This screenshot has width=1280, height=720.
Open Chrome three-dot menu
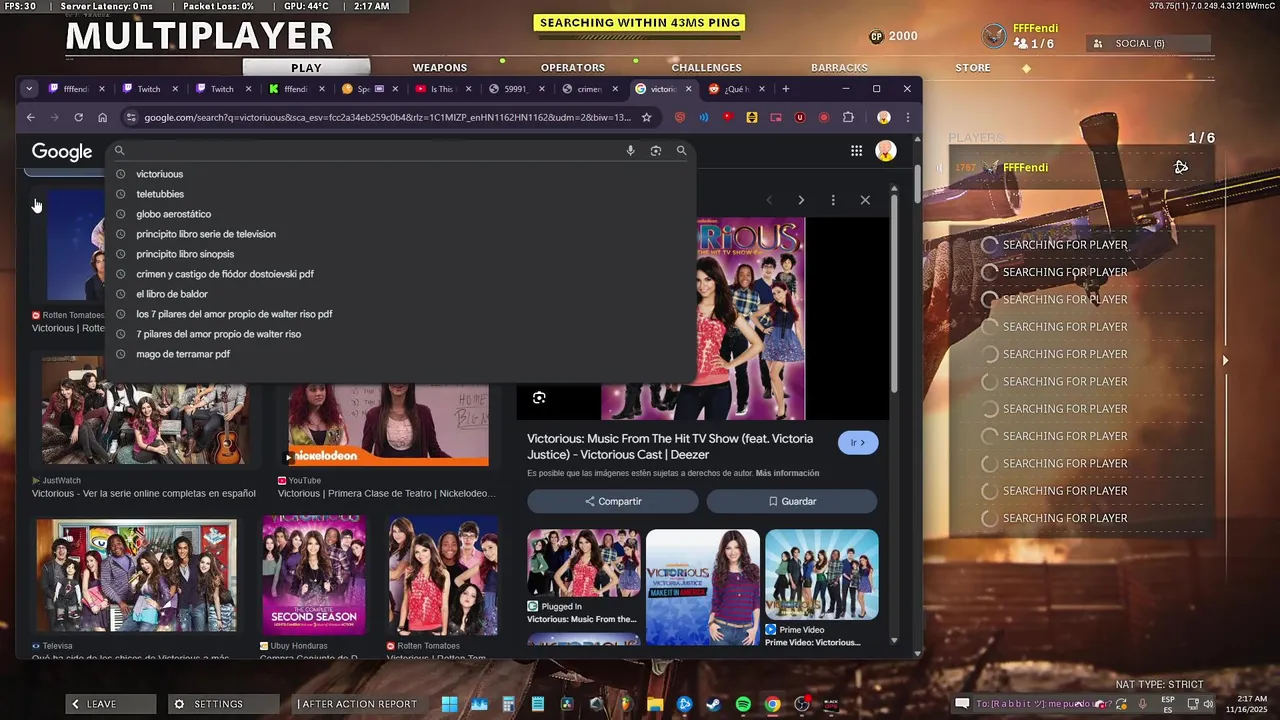pyautogui.click(x=907, y=117)
